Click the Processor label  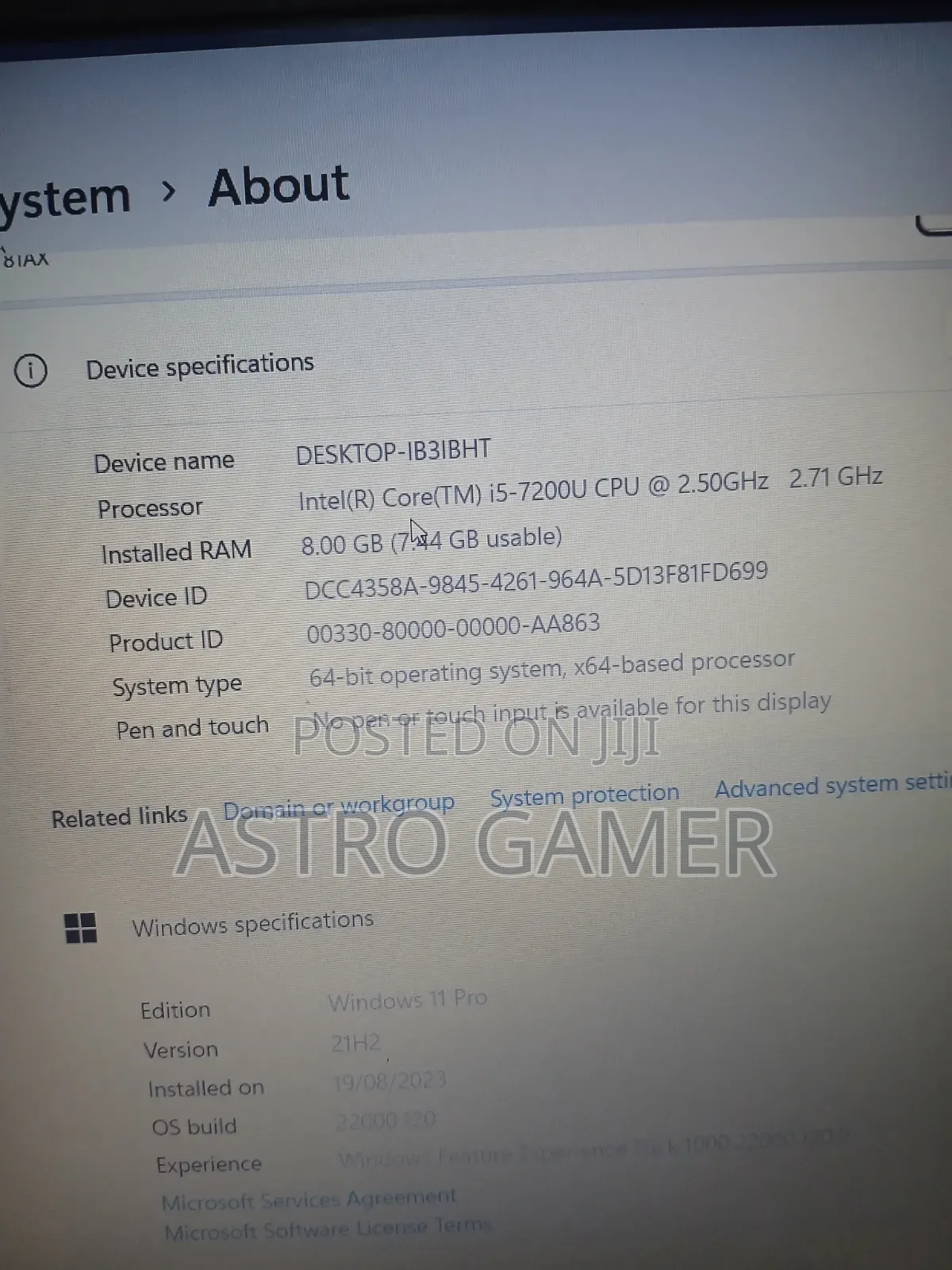pyautogui.click(x=150, y=508)
